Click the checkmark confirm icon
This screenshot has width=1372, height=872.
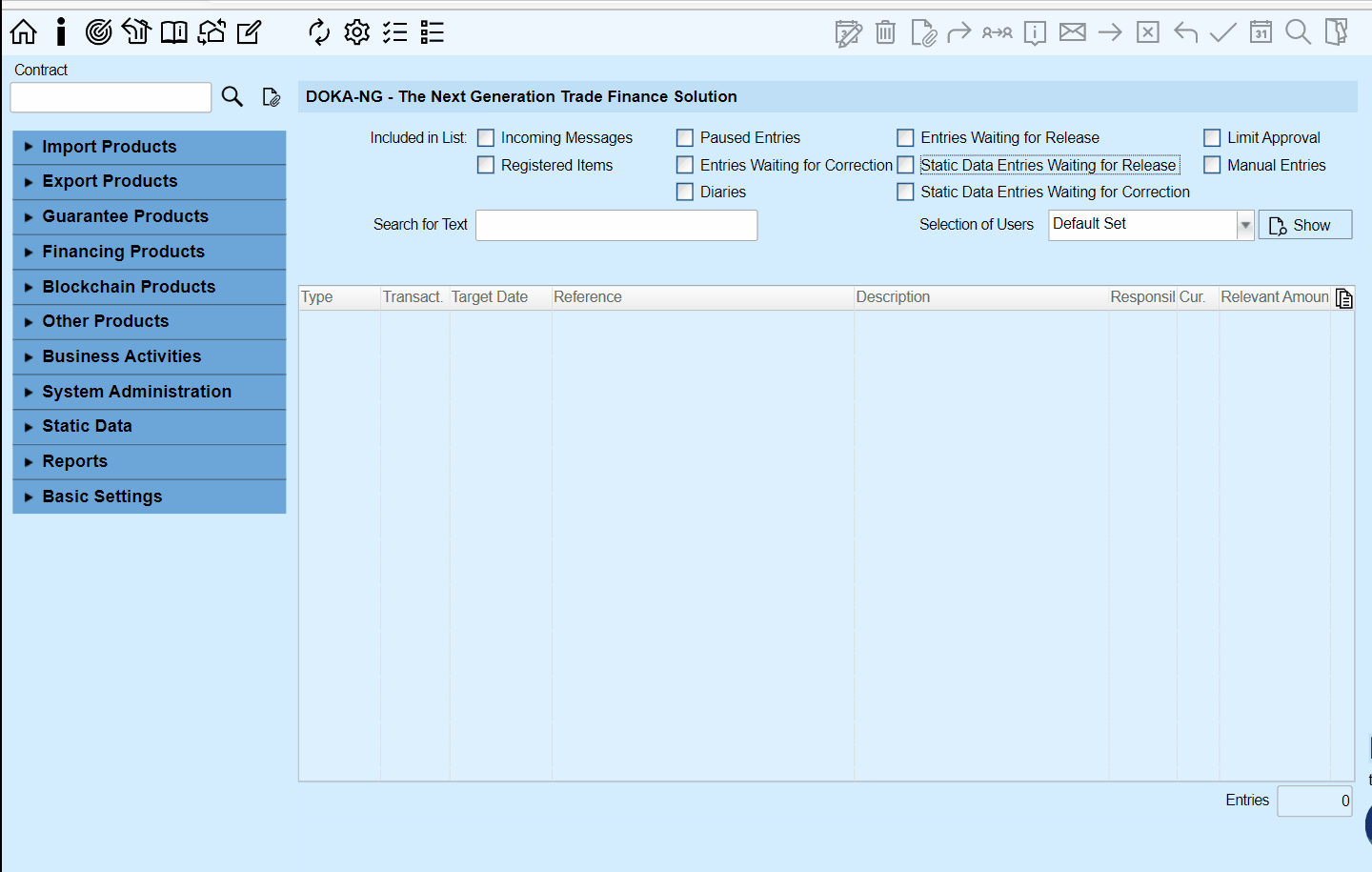point(1222,32)
